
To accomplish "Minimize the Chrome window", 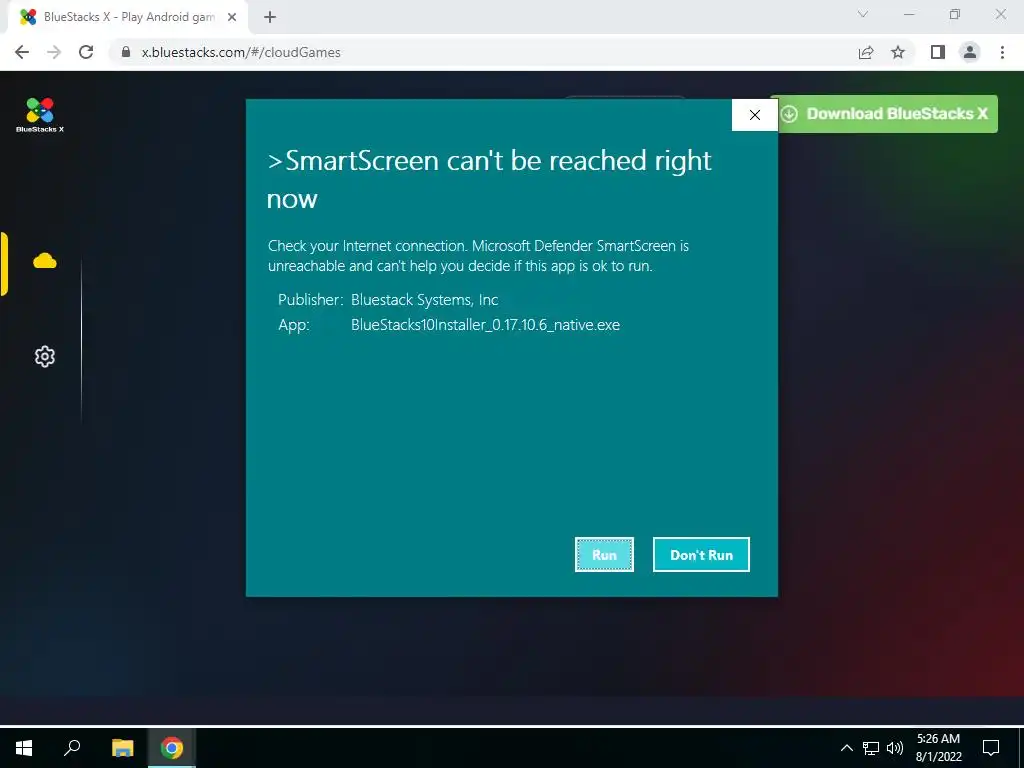I will coord(909,14).
